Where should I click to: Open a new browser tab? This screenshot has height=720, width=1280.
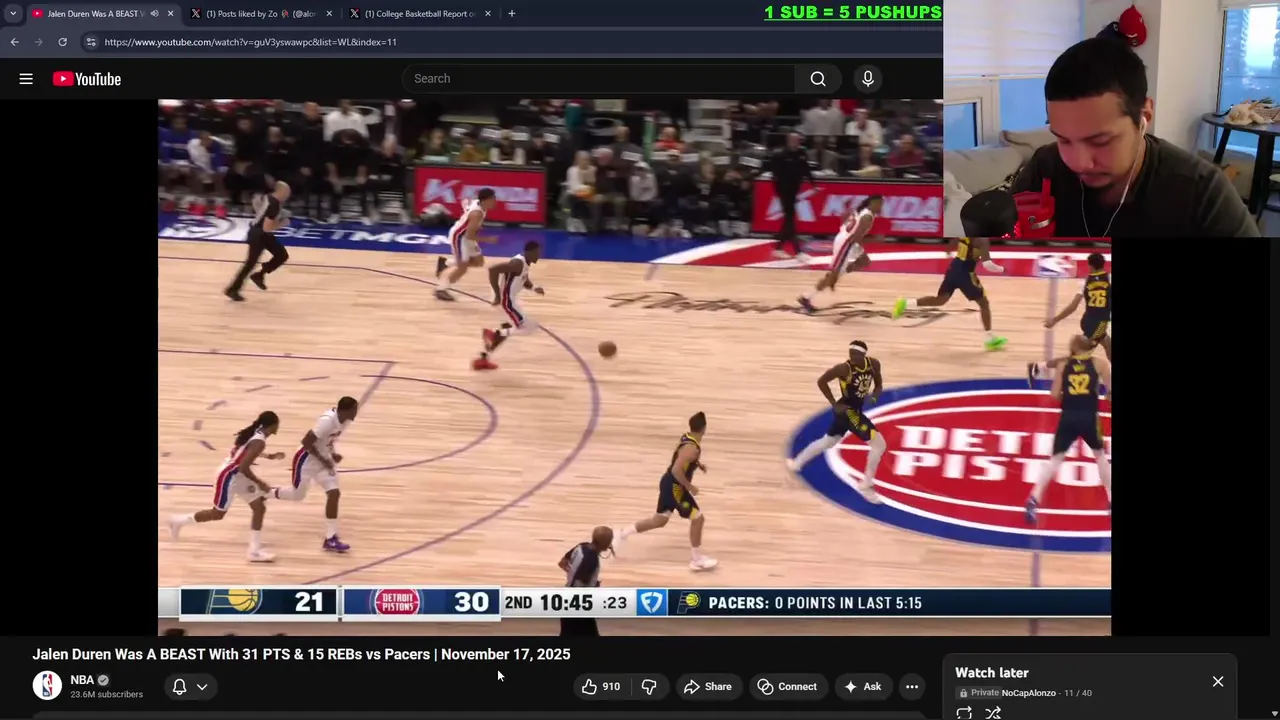511,14
